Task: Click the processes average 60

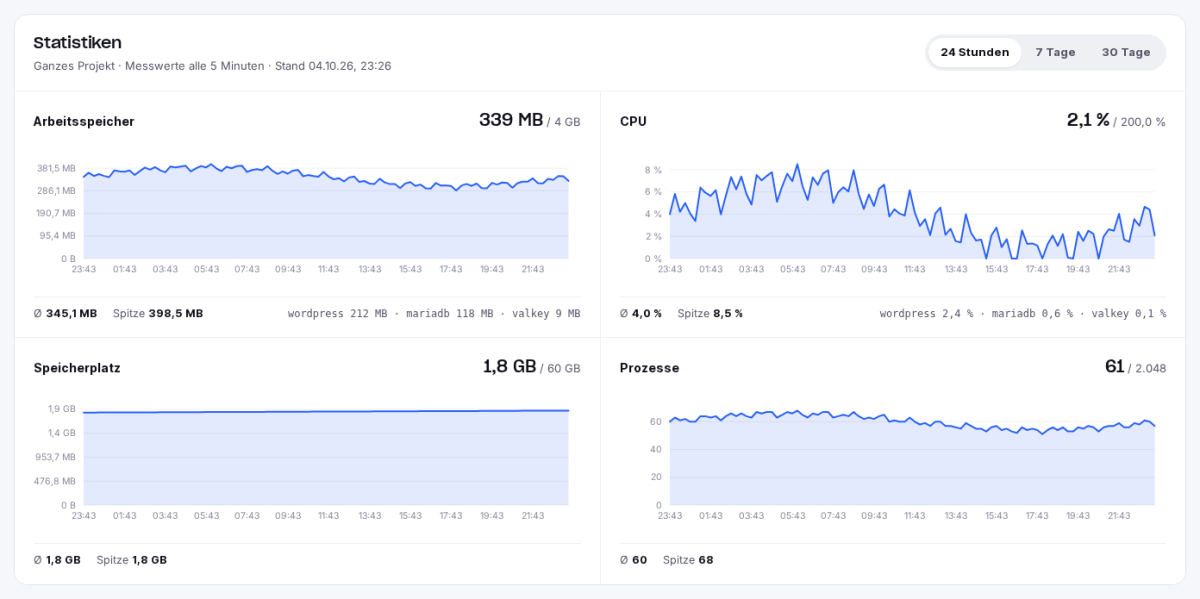Action: click(634, 560)
